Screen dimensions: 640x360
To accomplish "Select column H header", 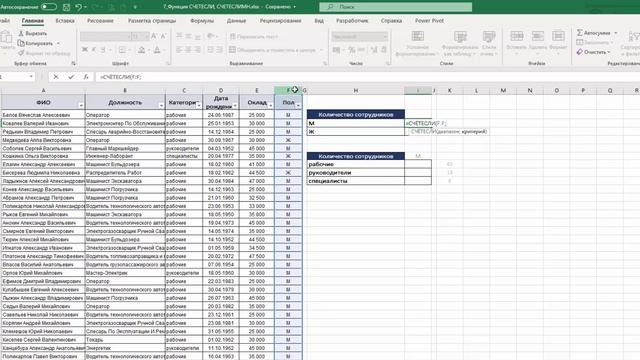I will (356, 90).
